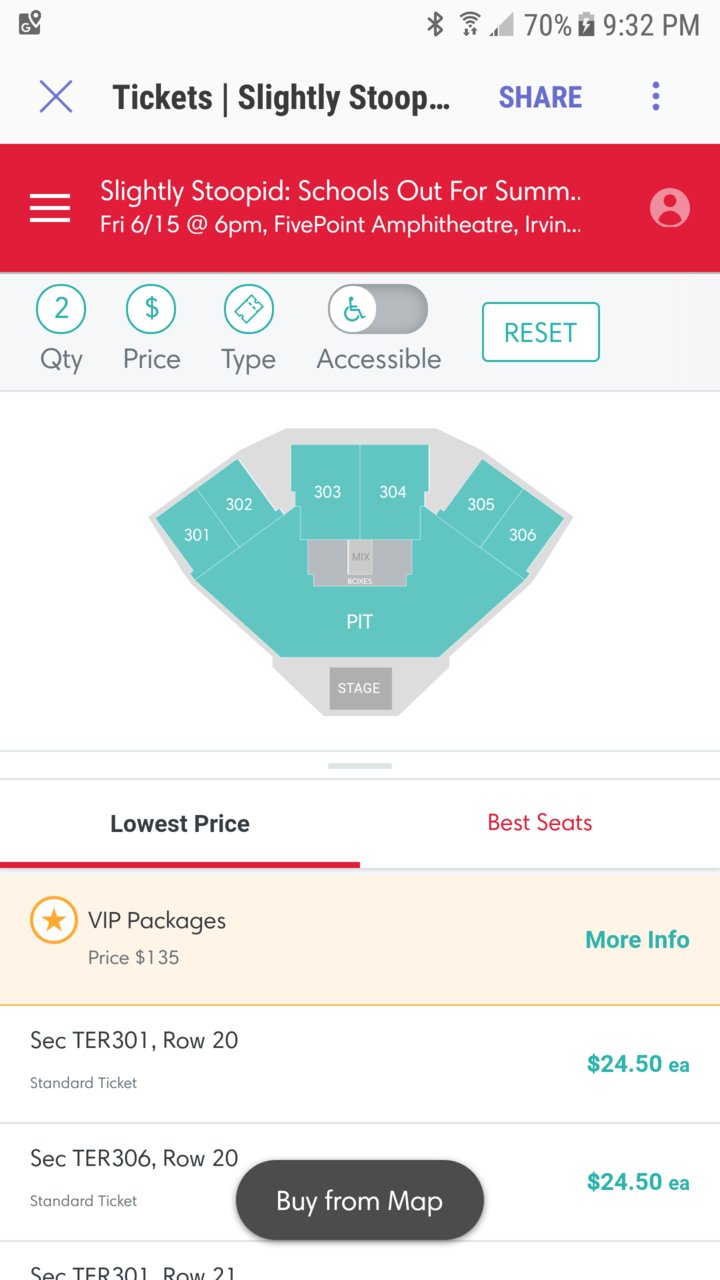Choose section 306 on venue map

[523, 535]
